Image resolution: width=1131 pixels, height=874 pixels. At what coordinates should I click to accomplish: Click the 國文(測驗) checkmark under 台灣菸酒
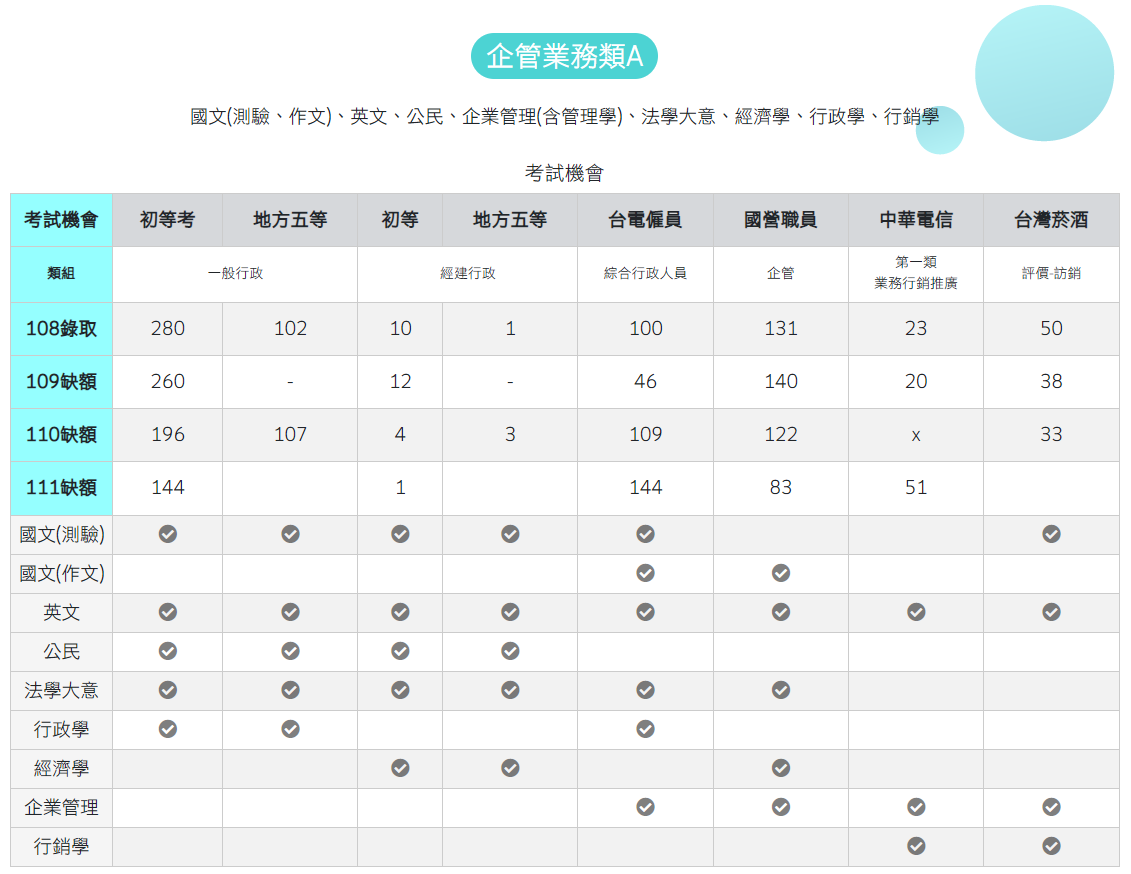[x=1052, y=534]
